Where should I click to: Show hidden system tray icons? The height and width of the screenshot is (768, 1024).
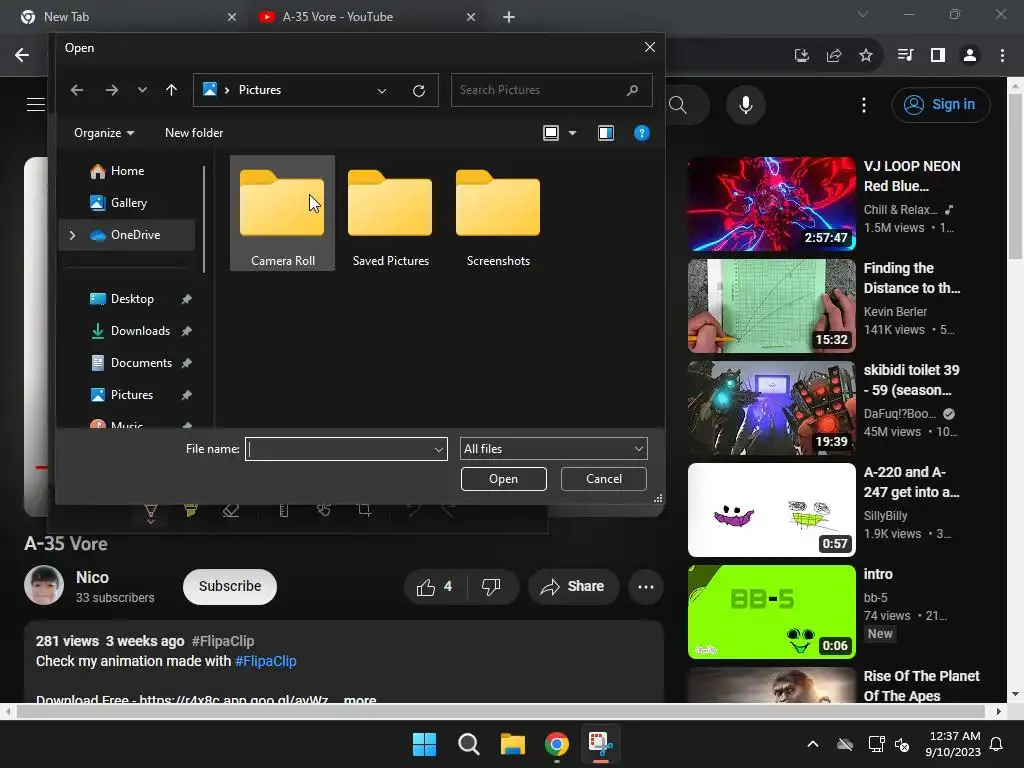(813, 744)
